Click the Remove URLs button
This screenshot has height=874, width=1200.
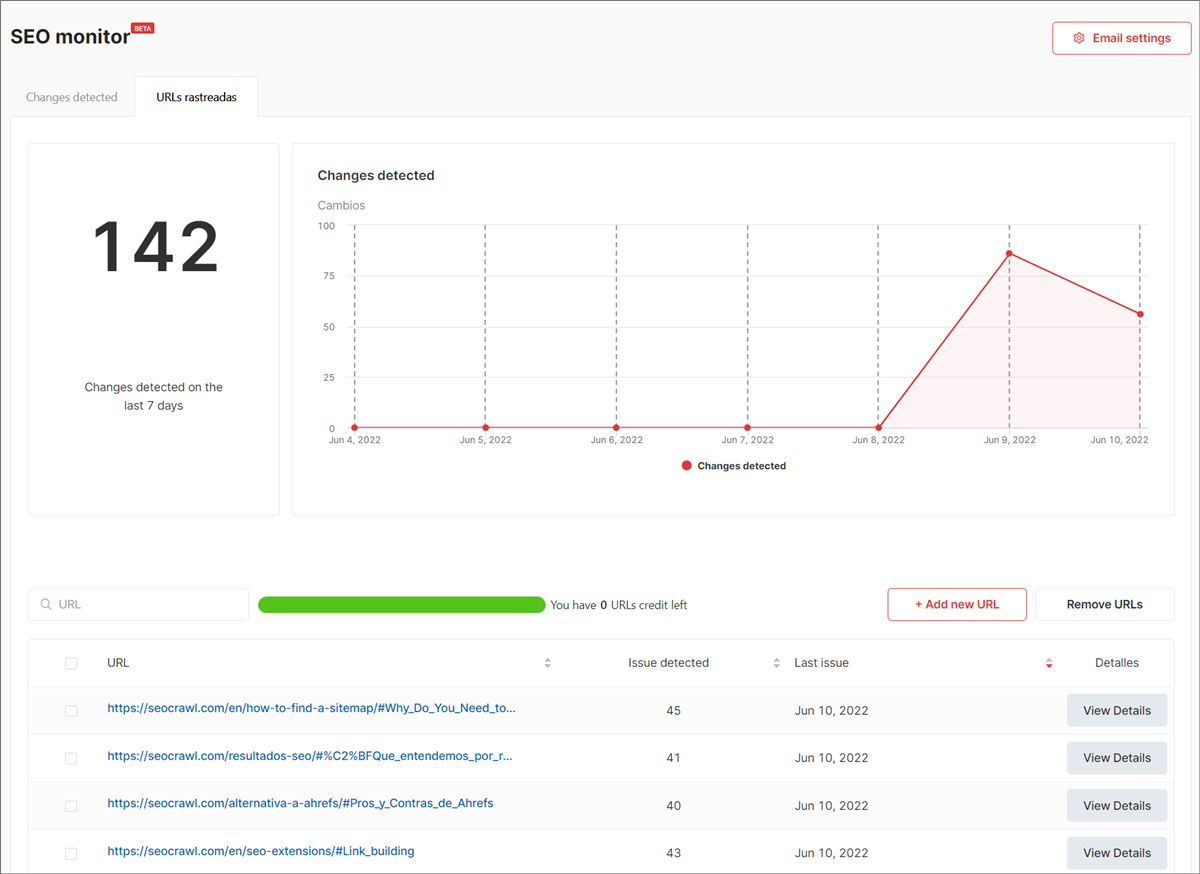coord(1104,604)
